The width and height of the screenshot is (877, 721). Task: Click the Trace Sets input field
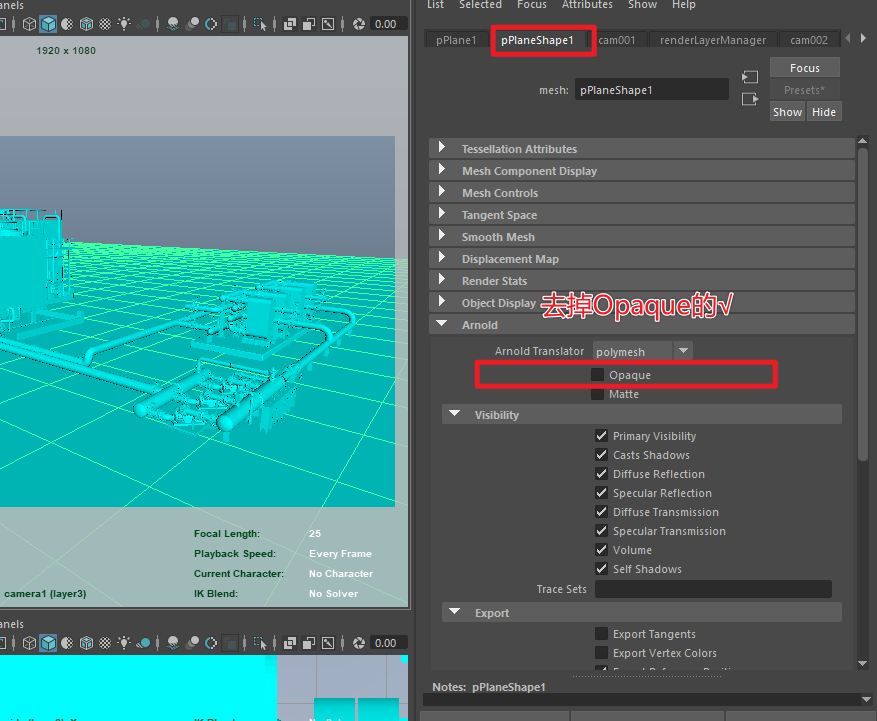point(713,588)
